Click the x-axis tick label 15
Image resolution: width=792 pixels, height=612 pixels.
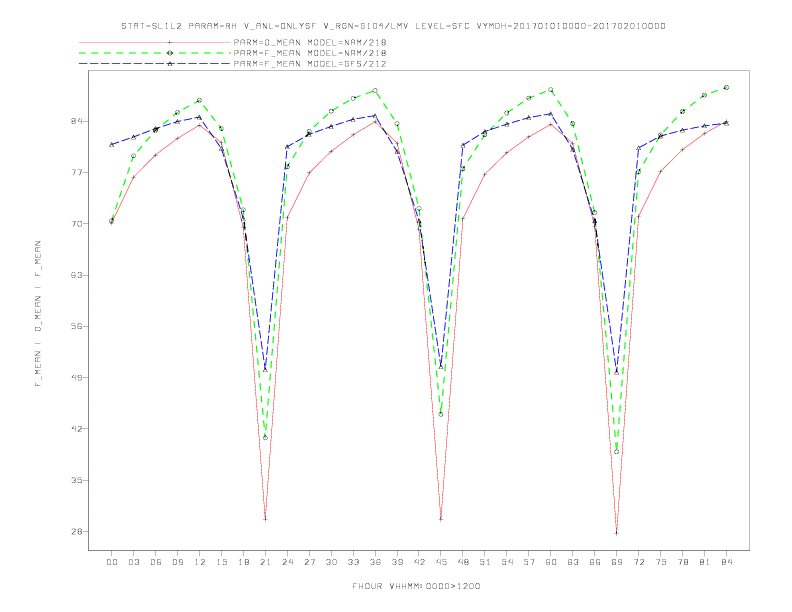point(221,562)
